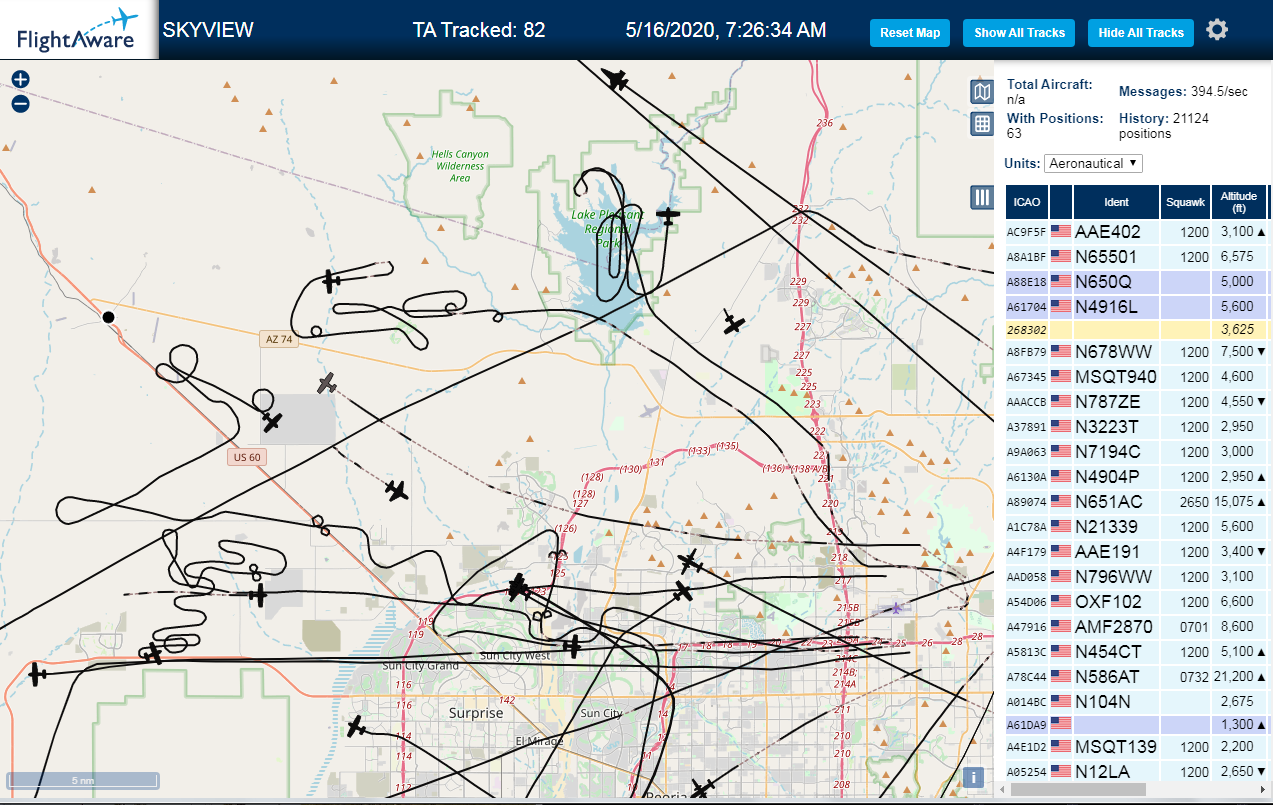Reset the map view

[910, 32]
